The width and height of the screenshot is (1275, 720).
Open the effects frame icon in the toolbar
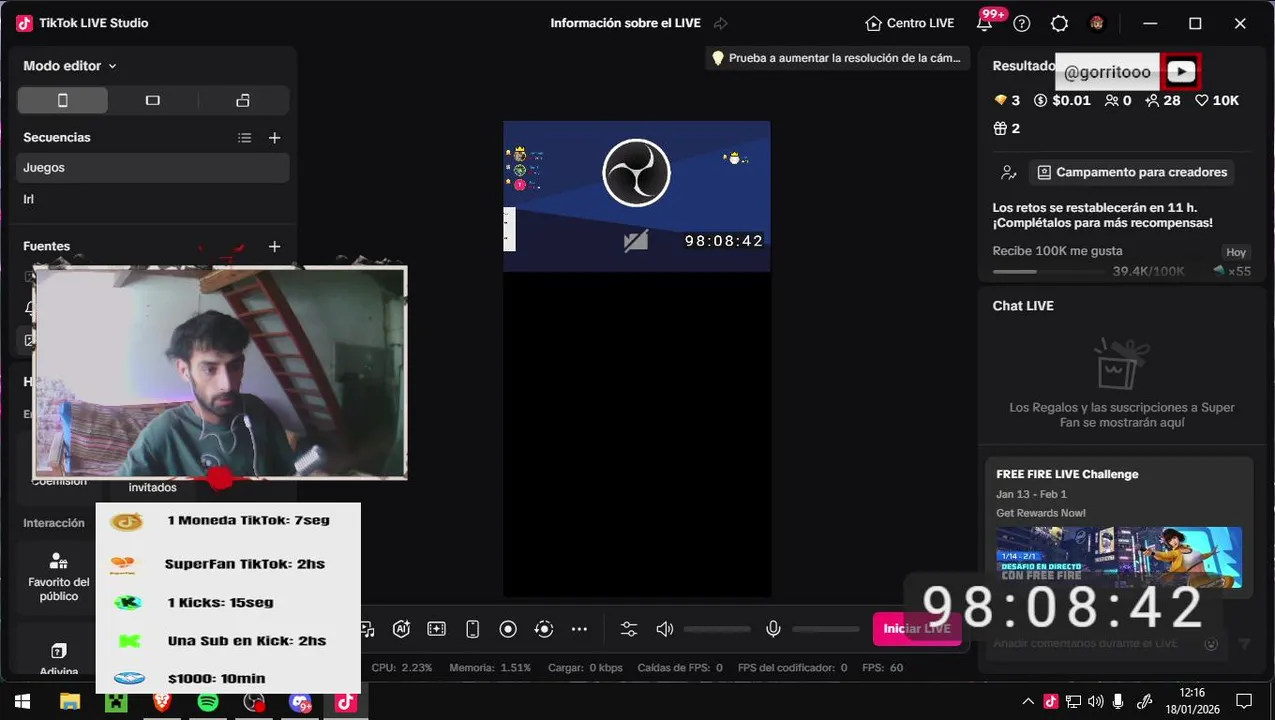[x=437, y=629]
